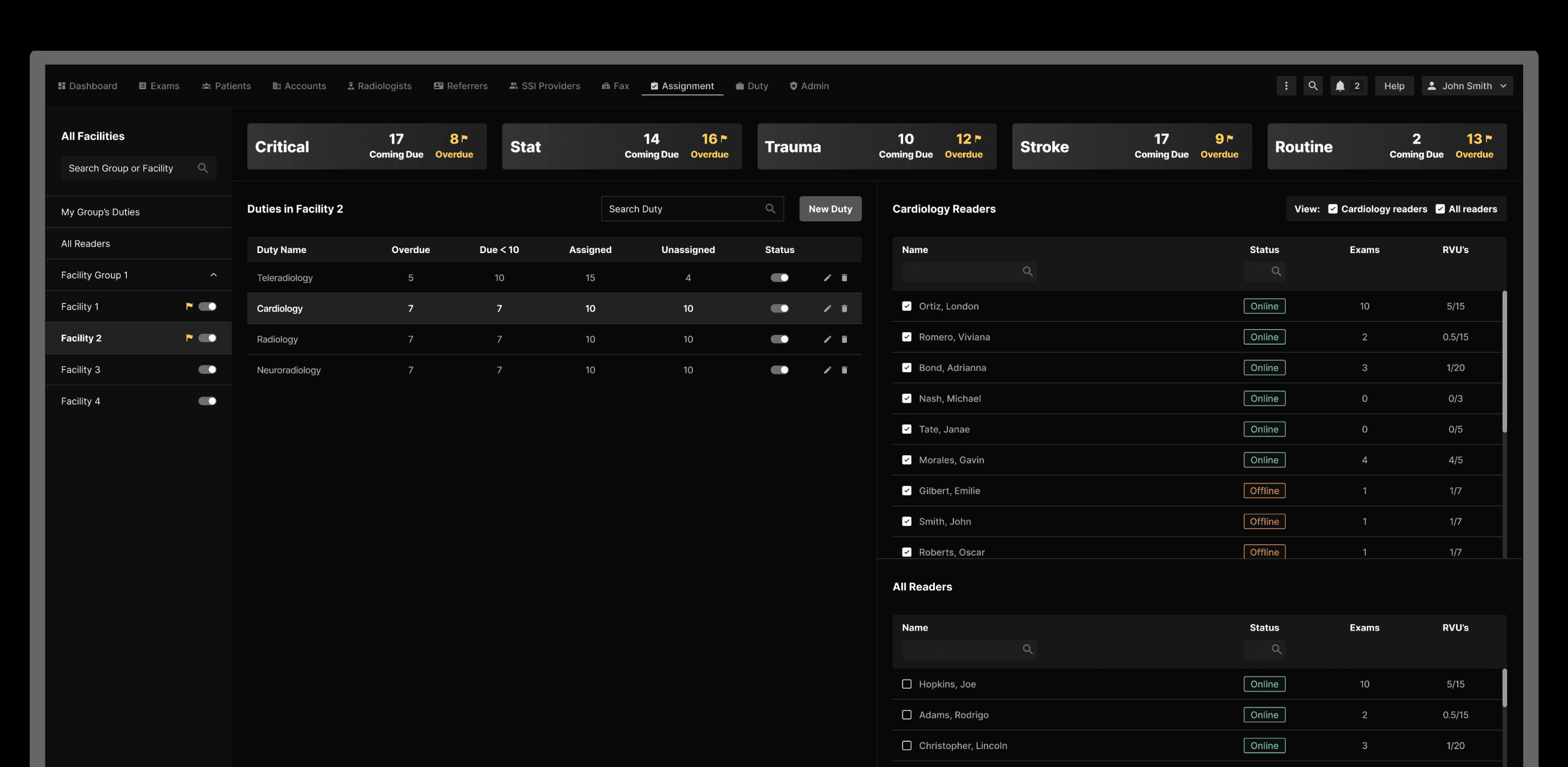Toggle the Facility 3 switch
This screenshot has height=767, width=1568.
[208, 370]
